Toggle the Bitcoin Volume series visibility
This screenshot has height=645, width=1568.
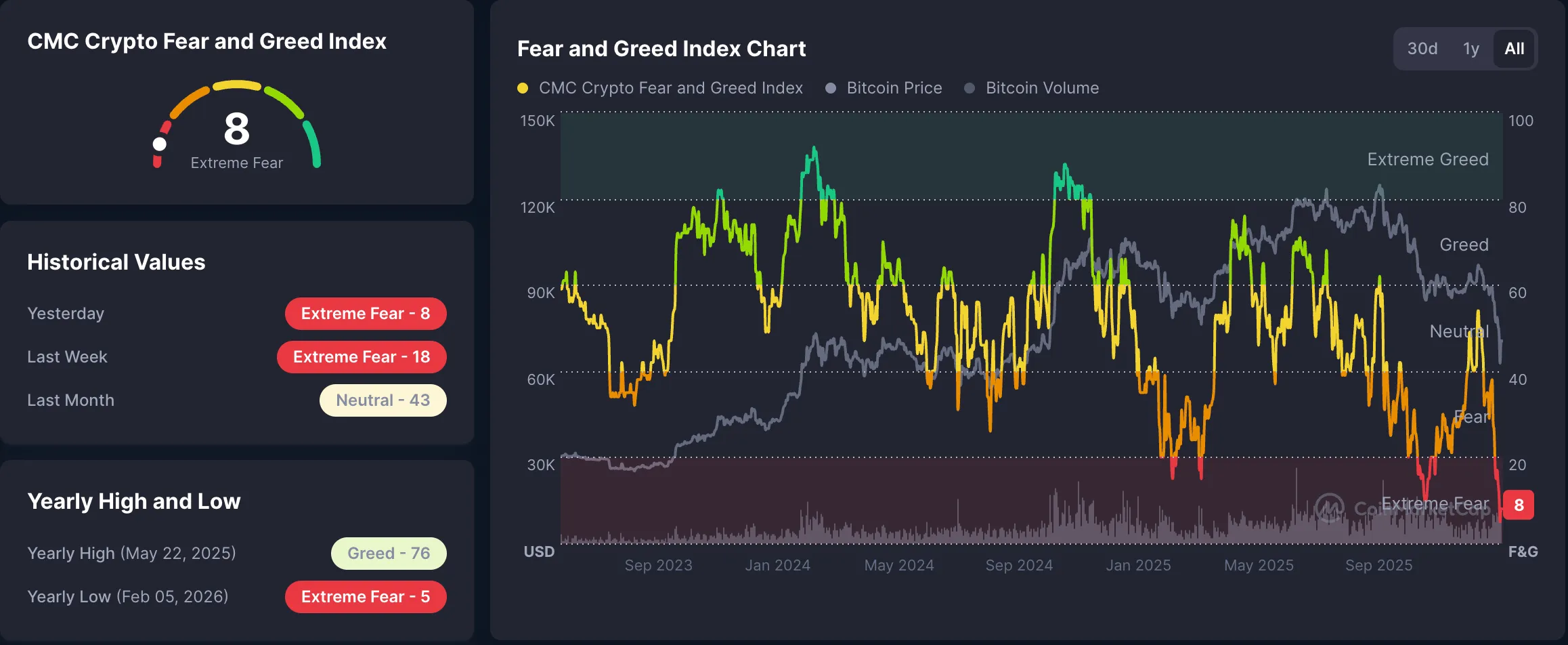(1041, 88)
